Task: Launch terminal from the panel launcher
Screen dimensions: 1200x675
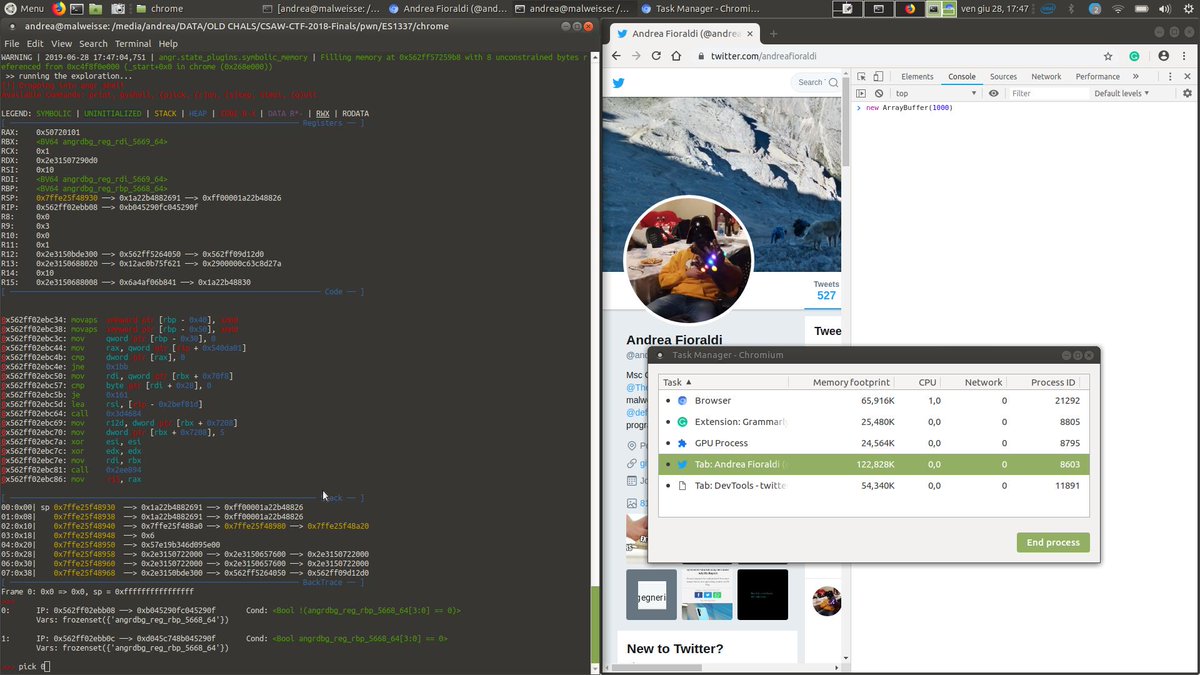Action: (78, 8)
